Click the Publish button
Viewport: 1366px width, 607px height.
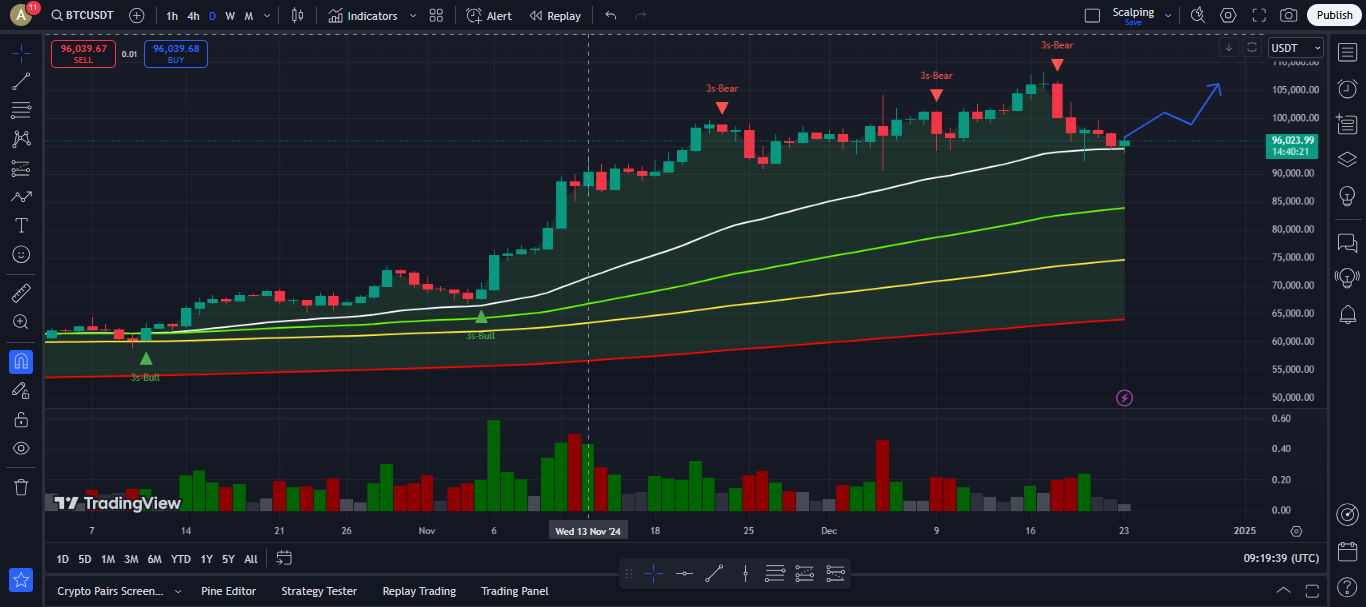point(1334,16)
